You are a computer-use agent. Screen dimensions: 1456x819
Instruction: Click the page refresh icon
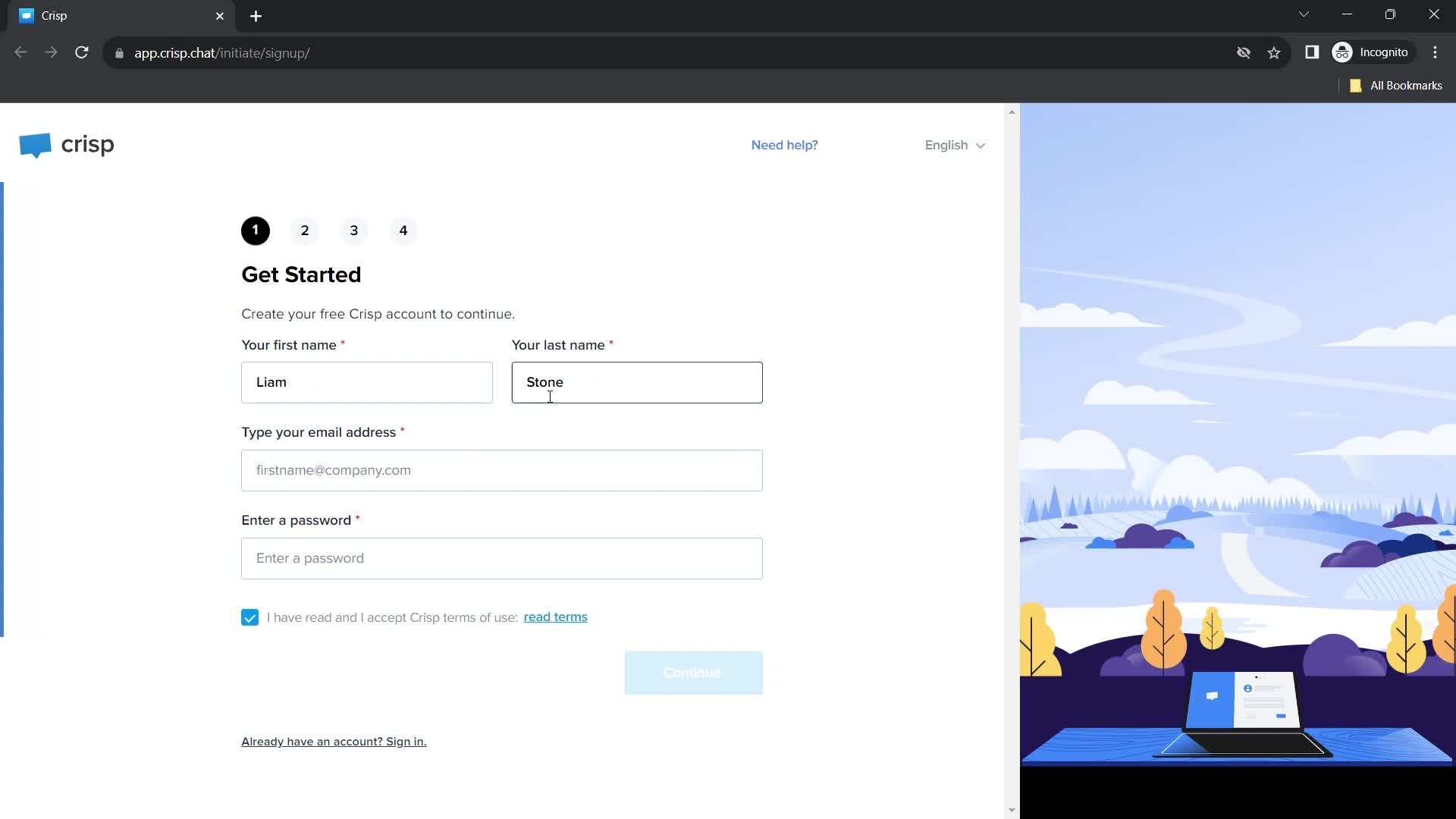[83, 53]
